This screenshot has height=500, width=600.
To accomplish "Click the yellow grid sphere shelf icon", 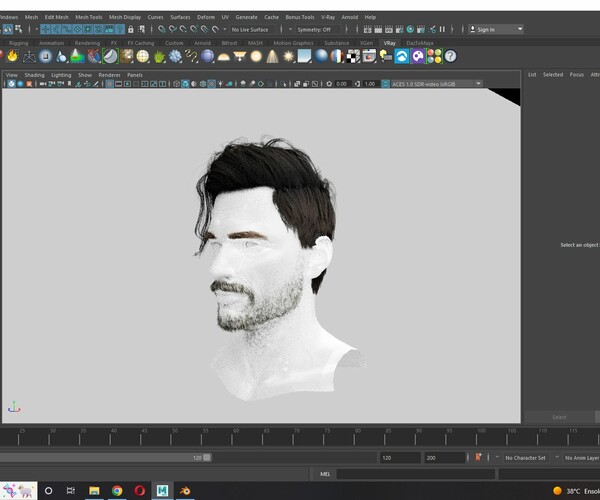I will (143, 57).
